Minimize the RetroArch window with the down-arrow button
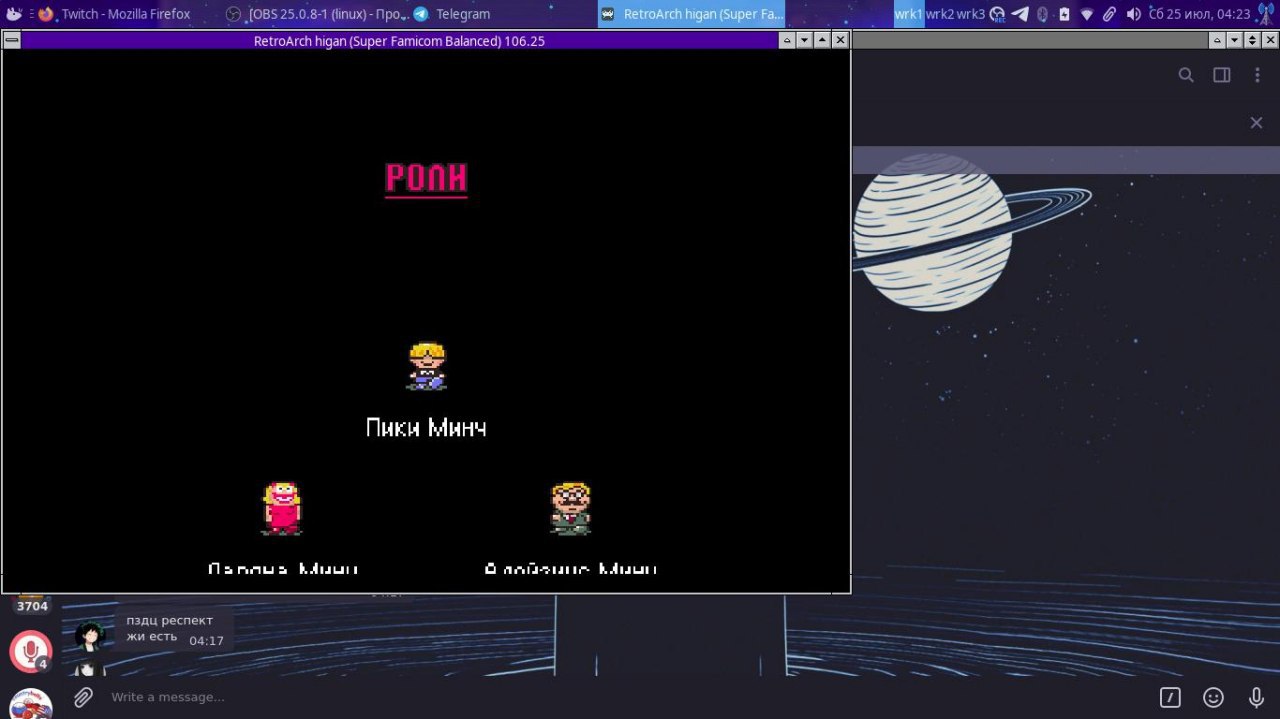Image resolution: width=1280 pixels, height=719 pixels. point(805,40)
